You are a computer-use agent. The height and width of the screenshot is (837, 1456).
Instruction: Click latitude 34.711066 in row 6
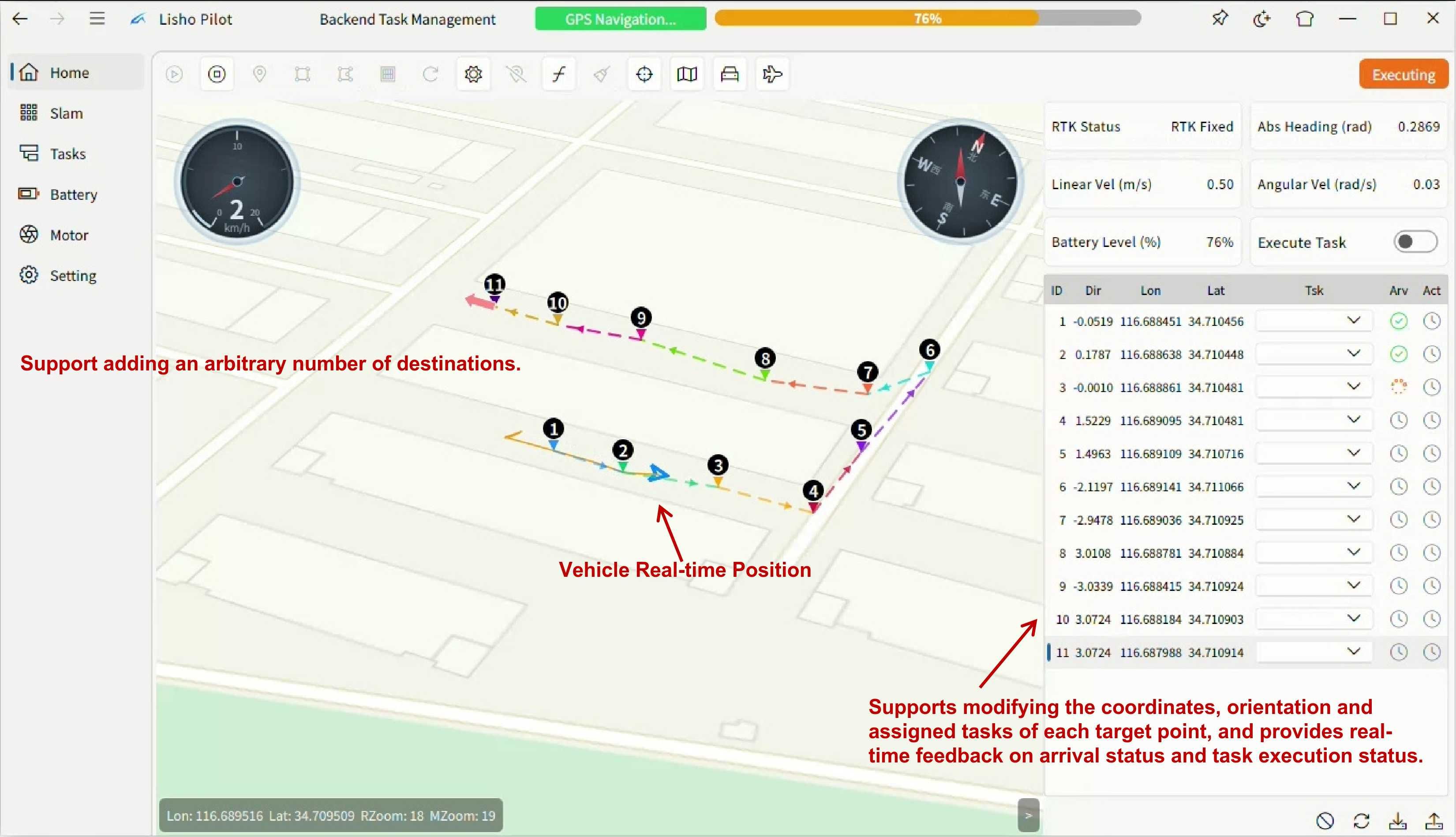pyautogui.click(x=1216, y=487)
